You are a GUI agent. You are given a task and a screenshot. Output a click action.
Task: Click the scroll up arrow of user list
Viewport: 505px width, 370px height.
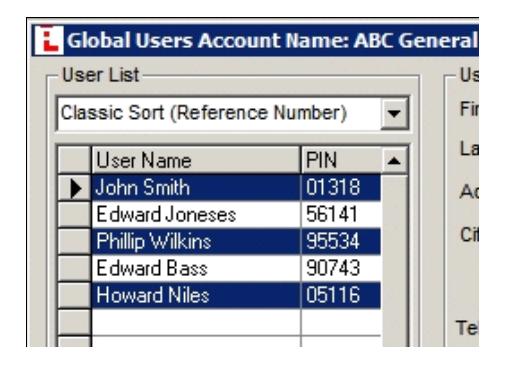[394, 161]
